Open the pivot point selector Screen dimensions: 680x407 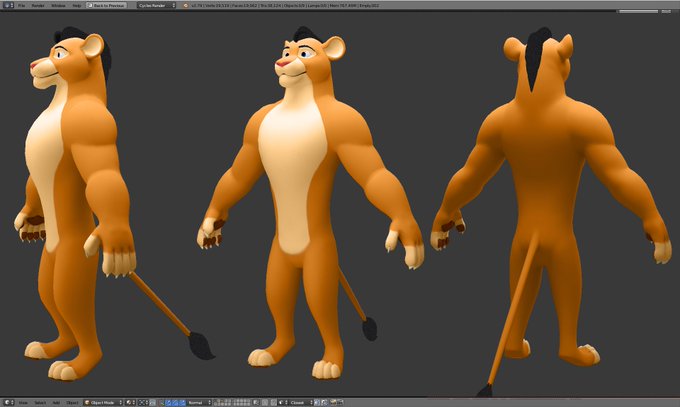tap(143, 402)
